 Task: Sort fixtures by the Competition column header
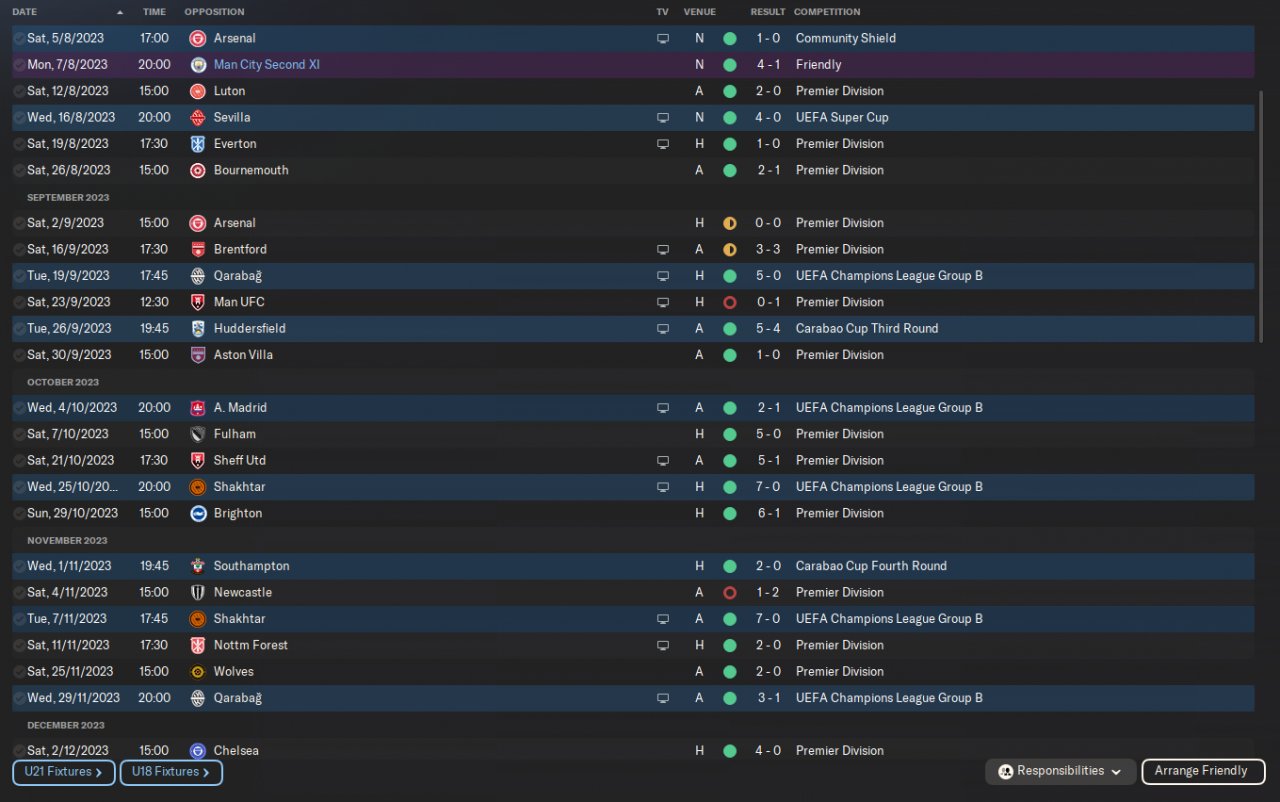pyautogui.click(x=827, y=12)
